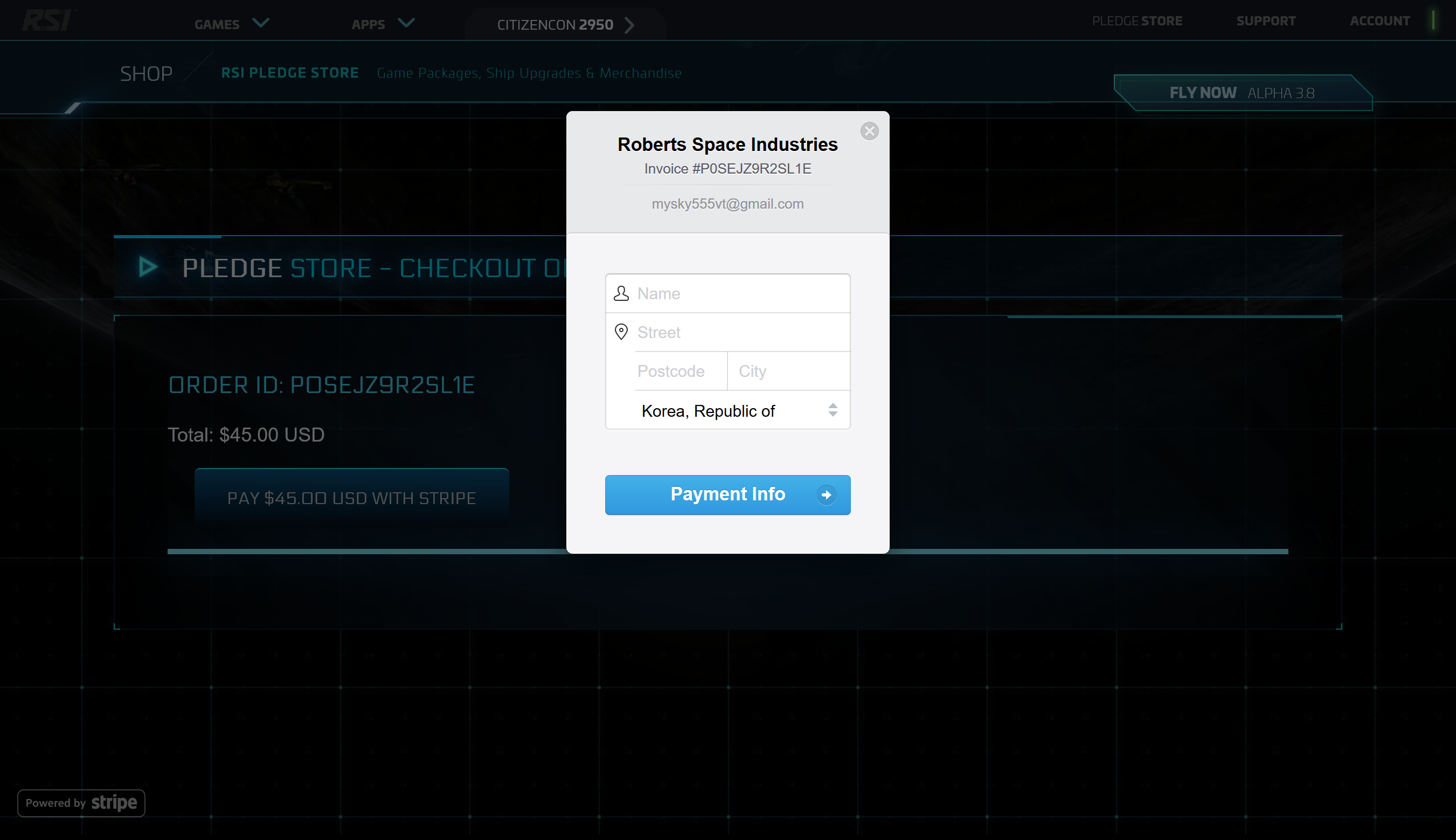Click the location pin icon beside Street
The height and width of the screenshot is (840, 1456).
621,332
